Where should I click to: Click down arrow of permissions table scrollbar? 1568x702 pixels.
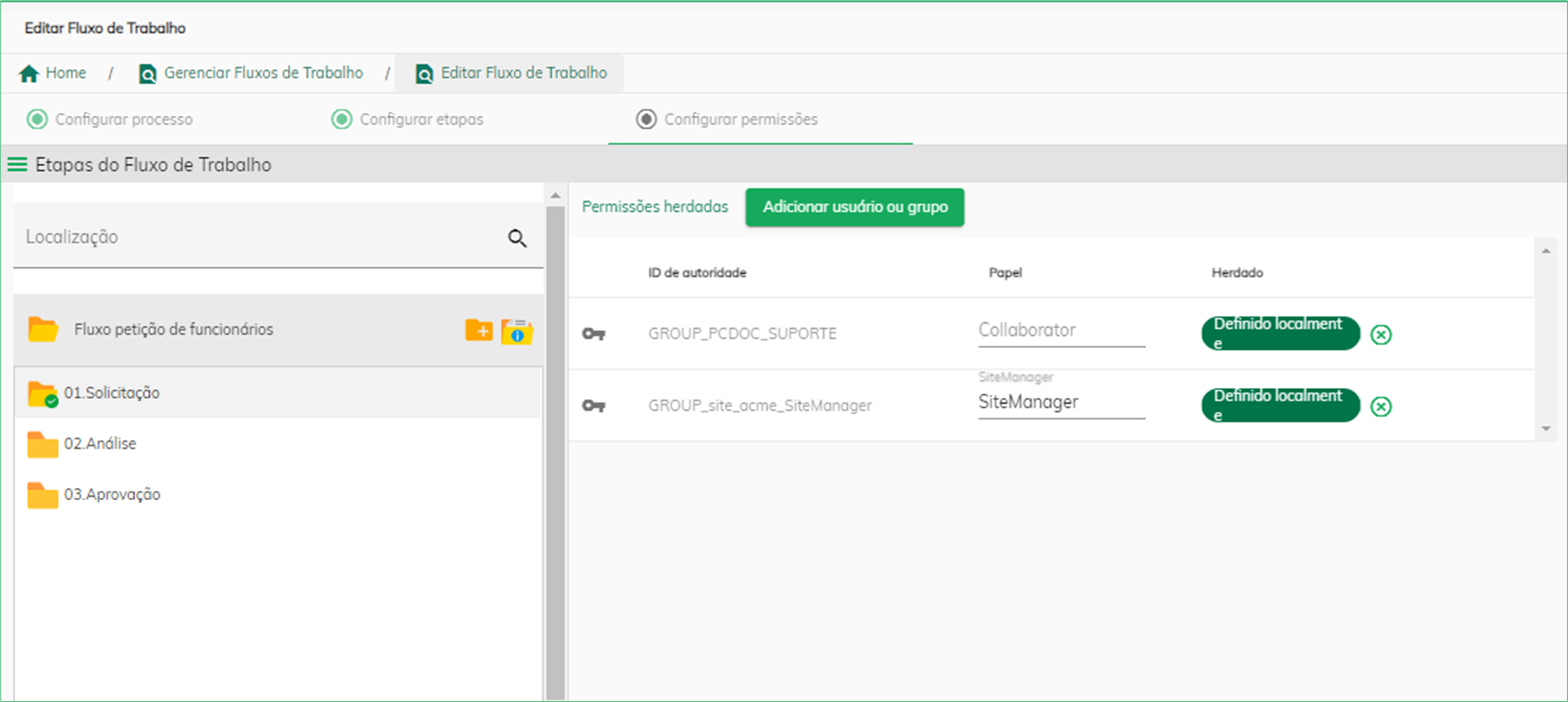pos(1546,429)
